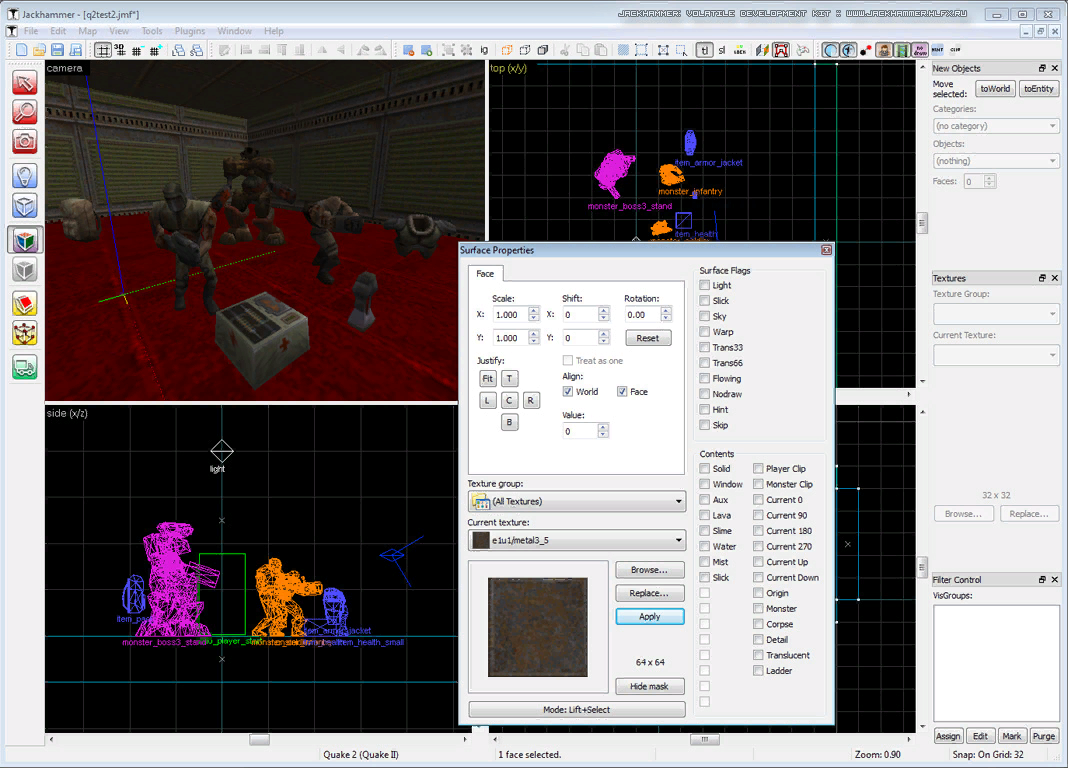Open the Map menu

(x=87, y=31)
